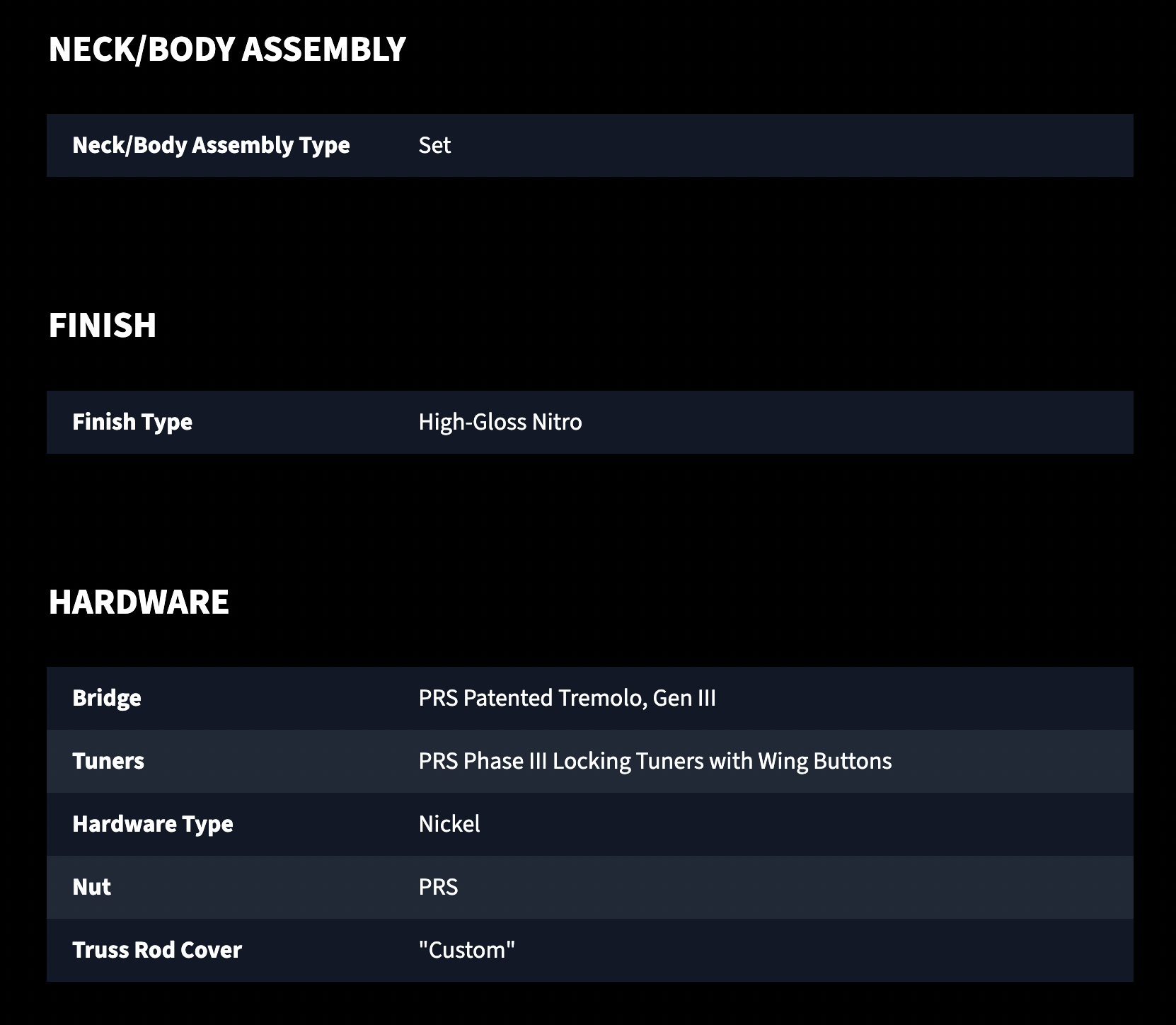Image resolution: width=1176 pixels, height=1025 pixels.
Task: Click the FINISH section heading
Action: click(x=103, y=326)
